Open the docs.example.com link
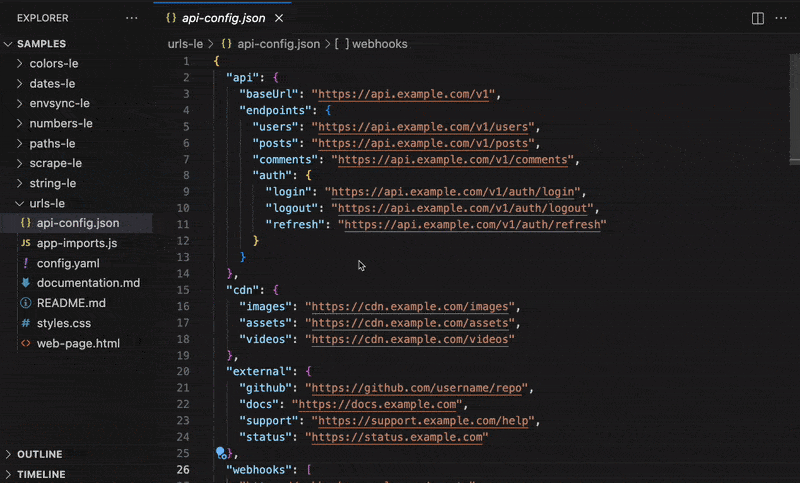Screen dimensions: 800x483 [377, 404]
